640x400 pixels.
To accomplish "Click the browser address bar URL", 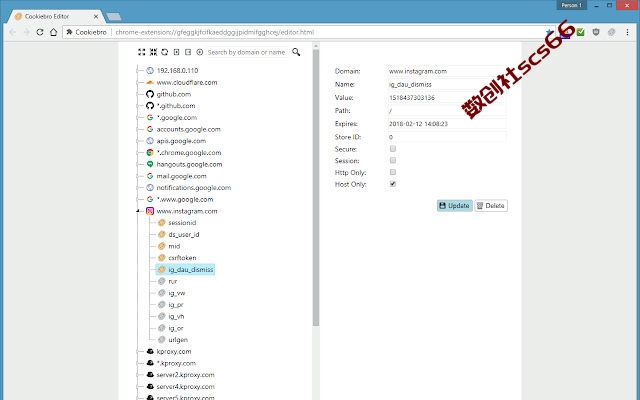I will [215, 32].
